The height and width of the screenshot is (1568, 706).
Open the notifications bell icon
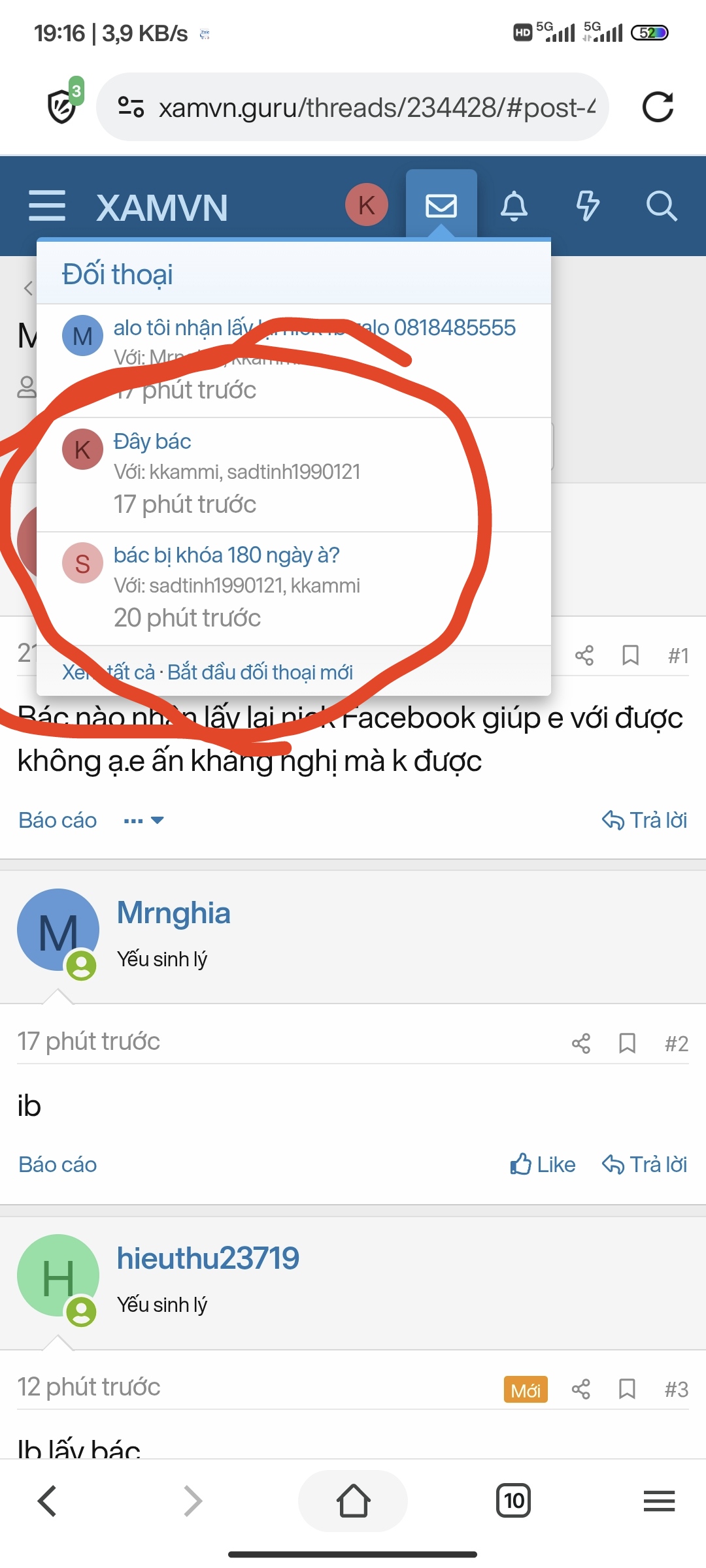pos(514,206)
